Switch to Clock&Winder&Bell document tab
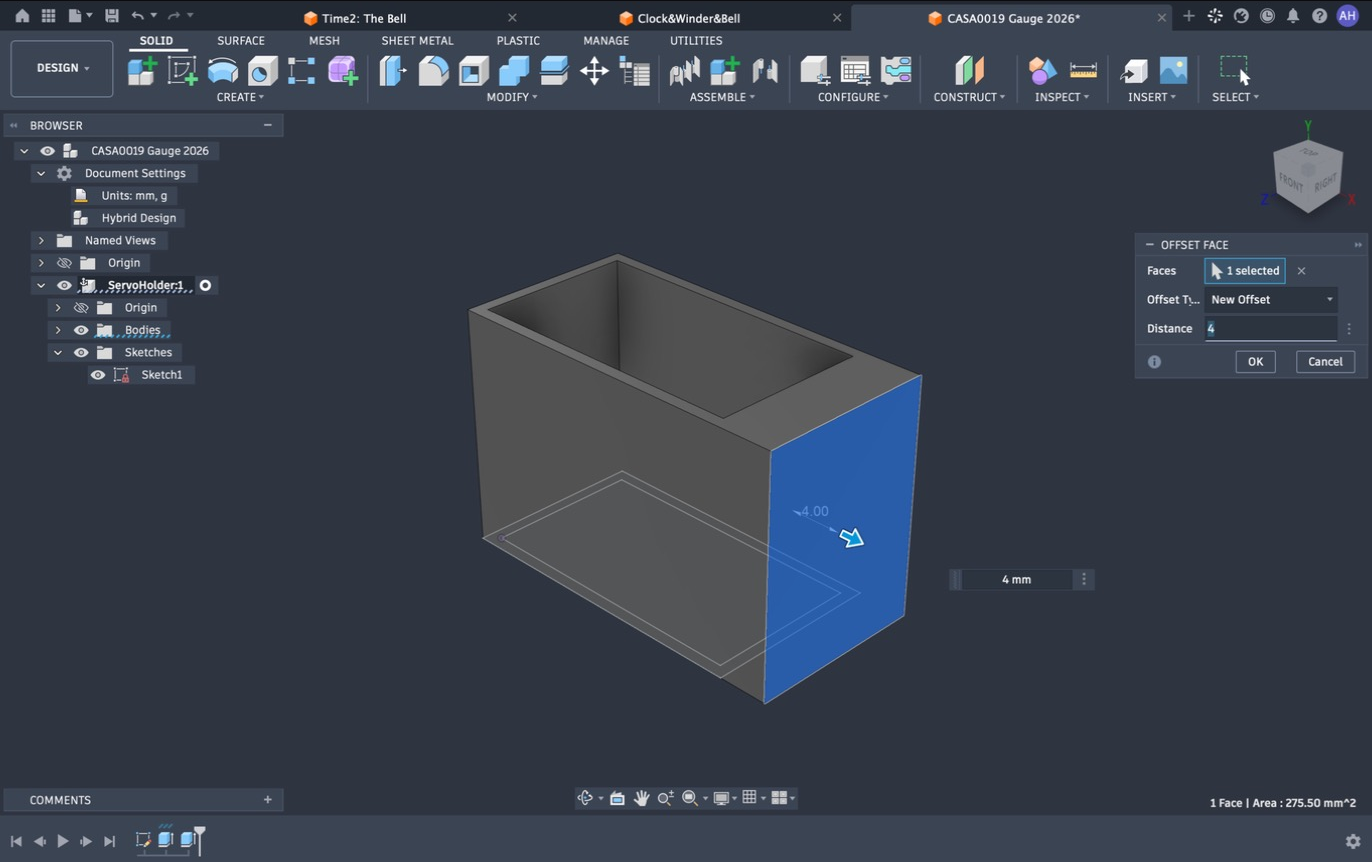The image size is (1372, 862). (x=688, y=18)
